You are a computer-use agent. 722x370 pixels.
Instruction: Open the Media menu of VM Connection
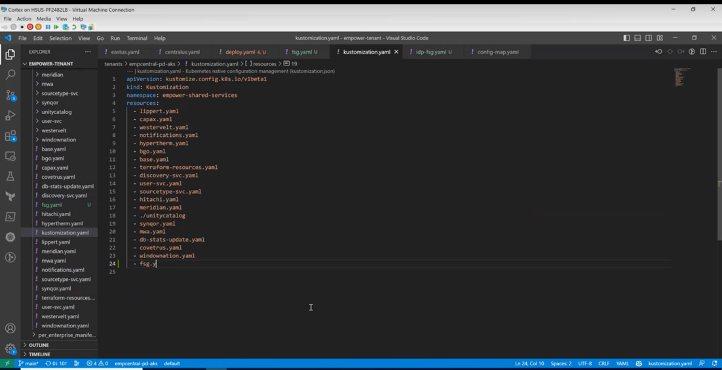44,19
